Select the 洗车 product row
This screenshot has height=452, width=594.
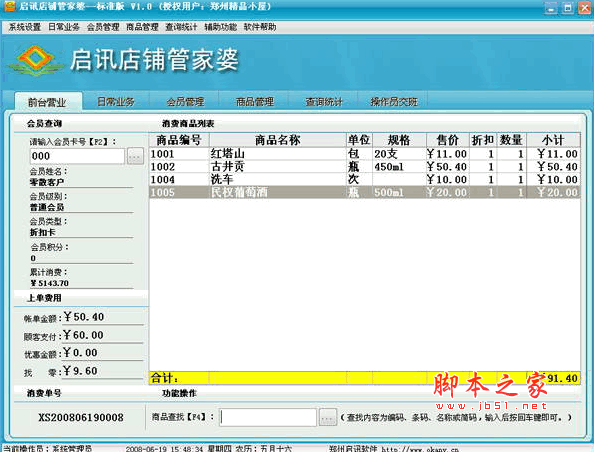pyautogui.click(x=364, y=180)
